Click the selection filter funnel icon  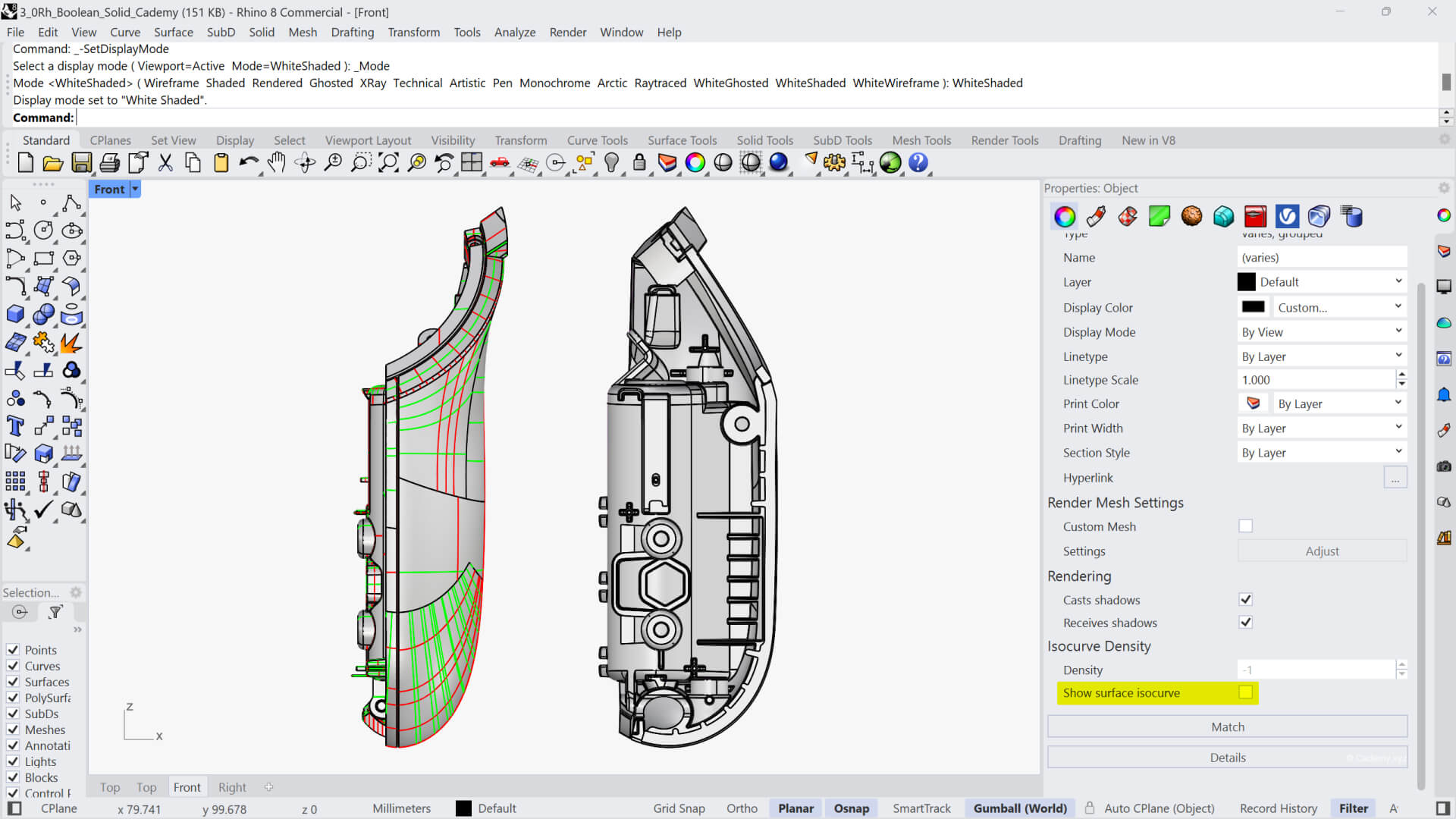[x=55, y=612]
